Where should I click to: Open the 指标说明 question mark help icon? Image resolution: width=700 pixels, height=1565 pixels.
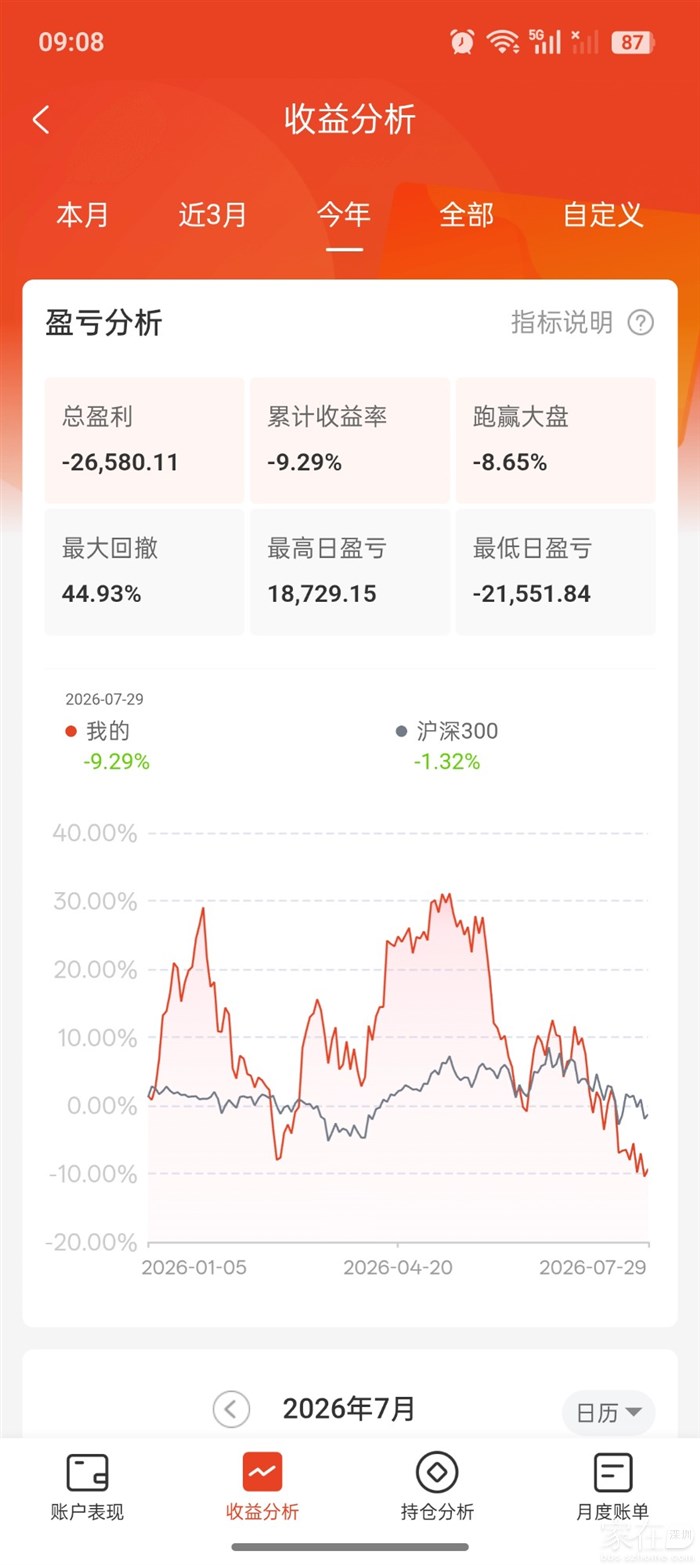[x=640, y=322]
